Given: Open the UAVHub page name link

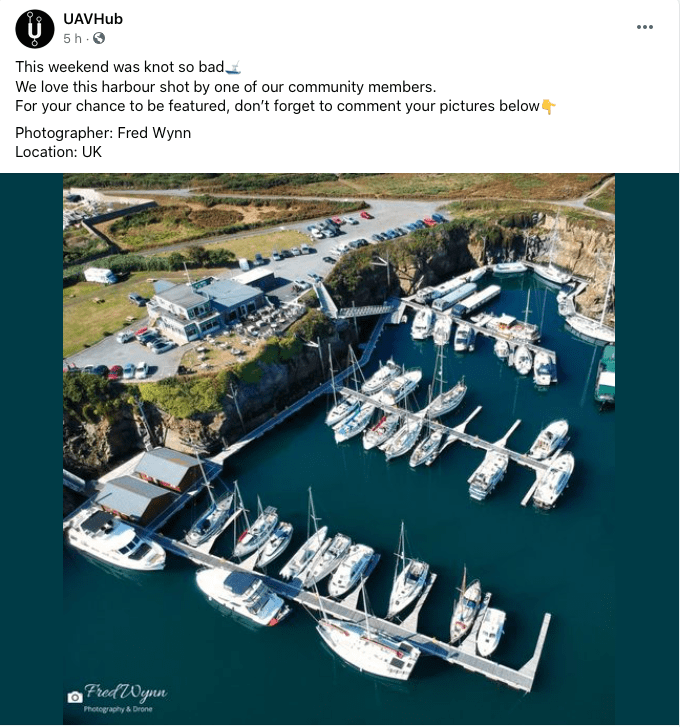Looking at the screenshot, I should (93, 19).
